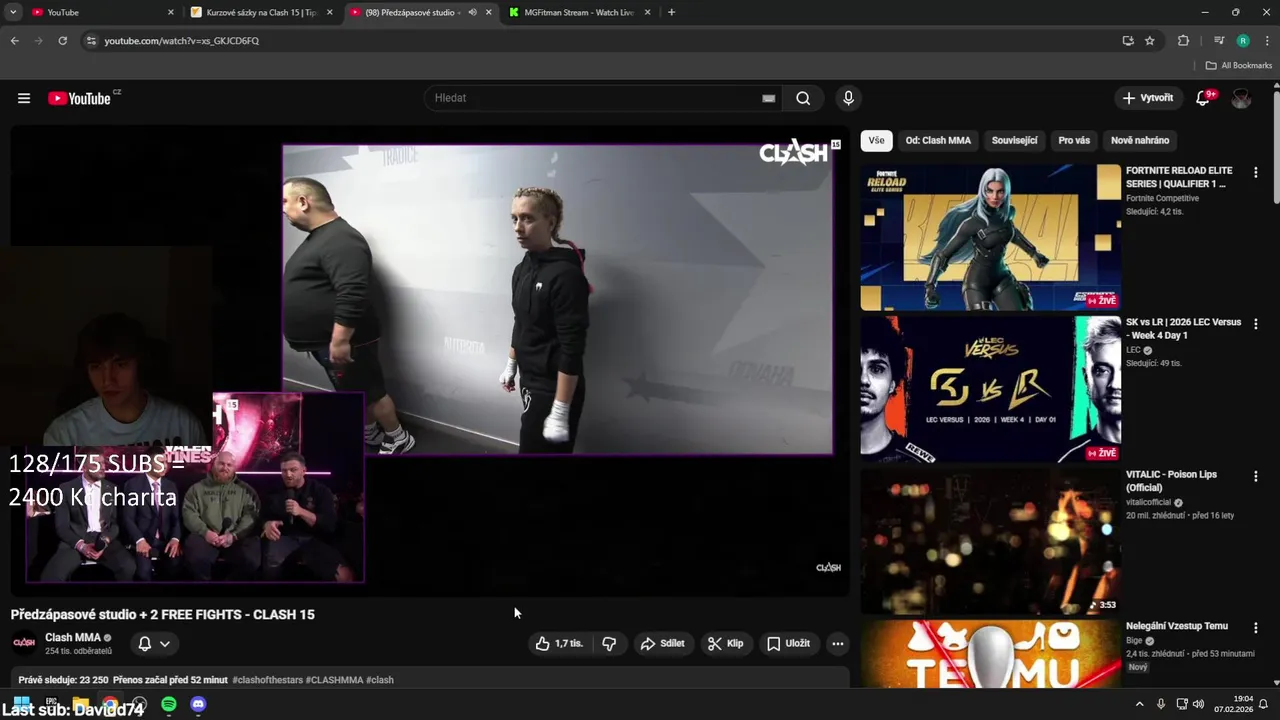Dislike the video with thumbs down

pos(609,643)
